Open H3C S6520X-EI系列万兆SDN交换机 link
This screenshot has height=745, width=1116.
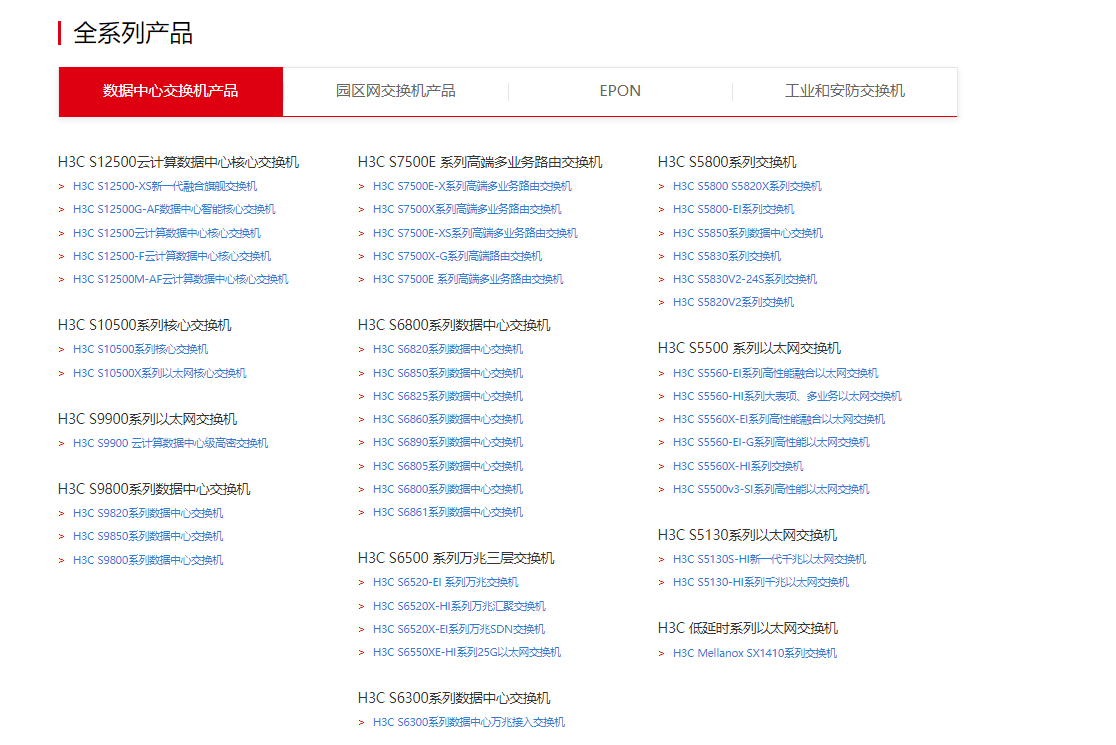click(459, 630)
